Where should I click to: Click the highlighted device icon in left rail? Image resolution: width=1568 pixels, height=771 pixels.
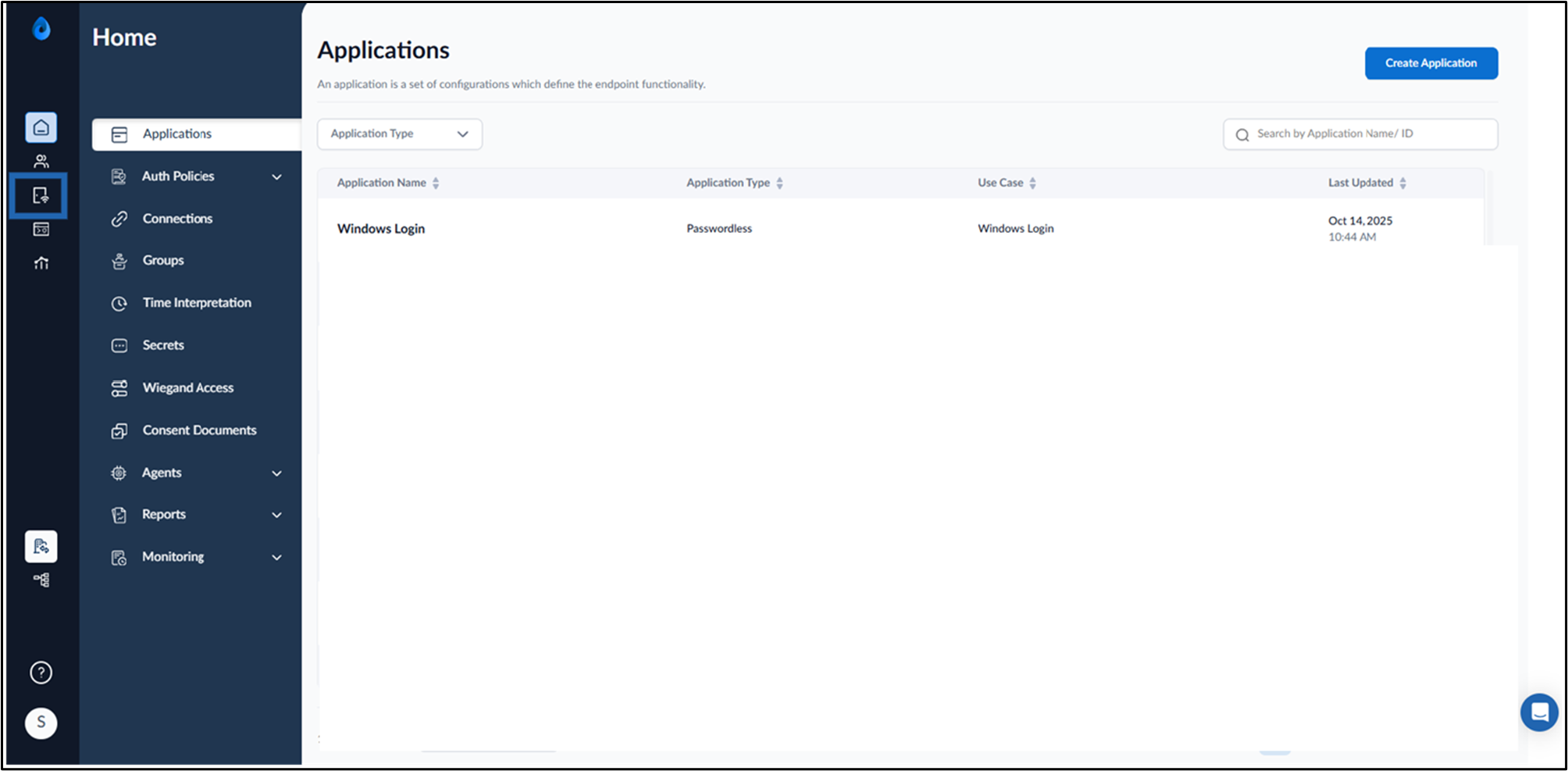[x=41, y=195]
